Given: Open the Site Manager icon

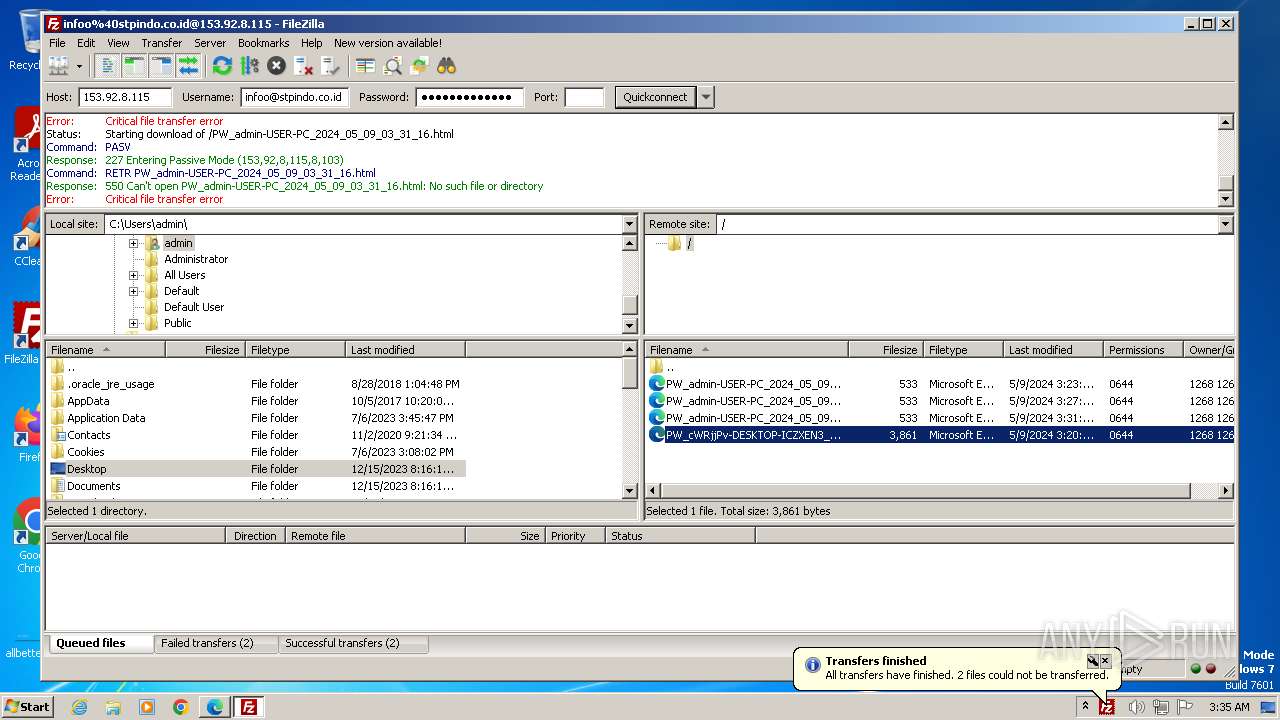Looking at the screenshot, I should 59,66.
